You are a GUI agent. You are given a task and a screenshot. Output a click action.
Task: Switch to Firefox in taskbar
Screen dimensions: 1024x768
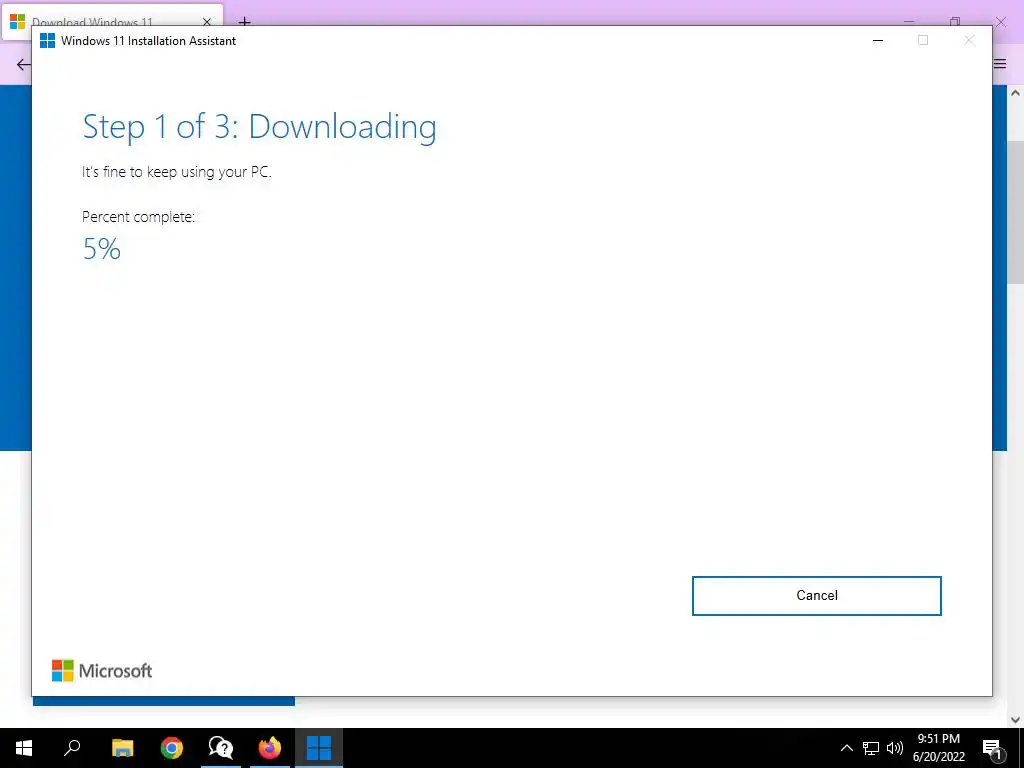pyautogui.click(x=270, y=748)
